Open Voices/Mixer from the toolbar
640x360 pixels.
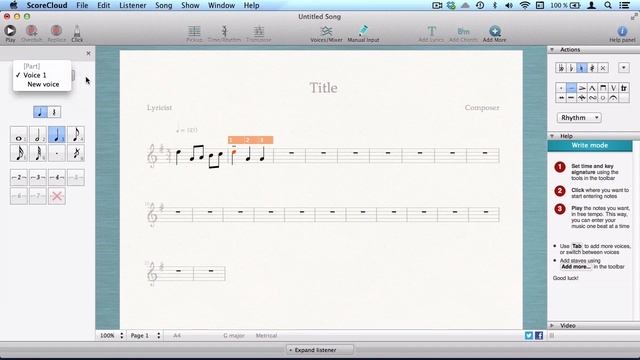pos(326,34)
